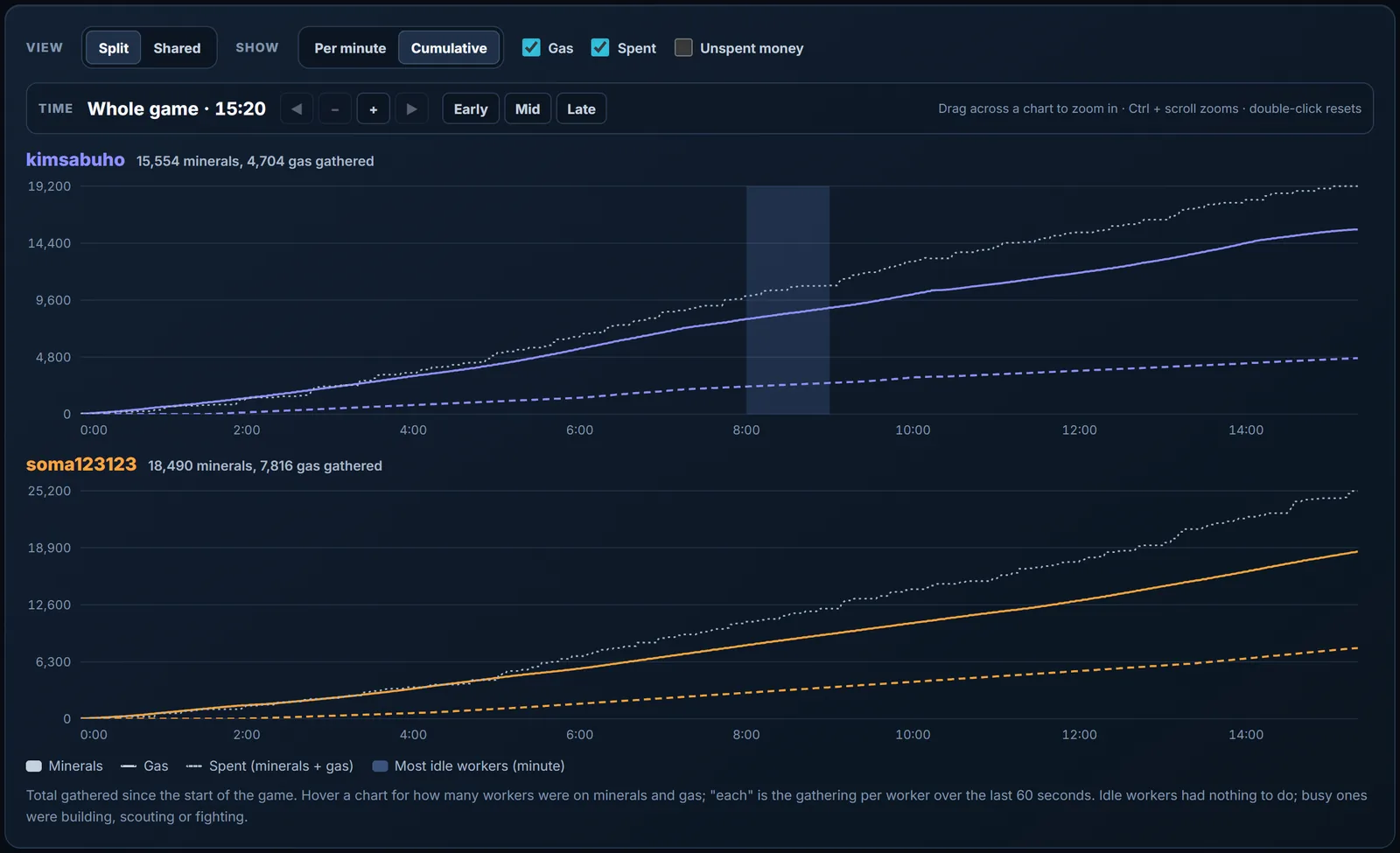Click the 8:00 axis label in kimsabuho chart
1400x853 pixels.
point(746,430)
